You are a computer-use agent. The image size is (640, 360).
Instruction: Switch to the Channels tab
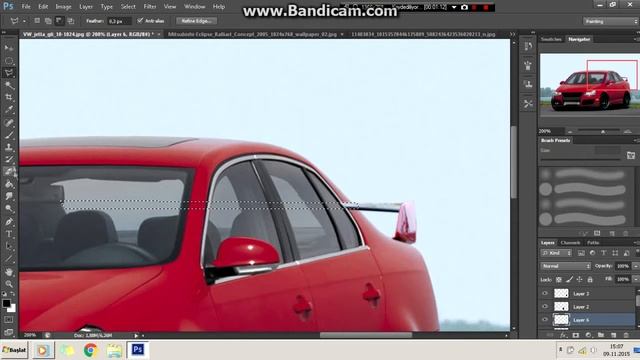click(x=570, y=243)
